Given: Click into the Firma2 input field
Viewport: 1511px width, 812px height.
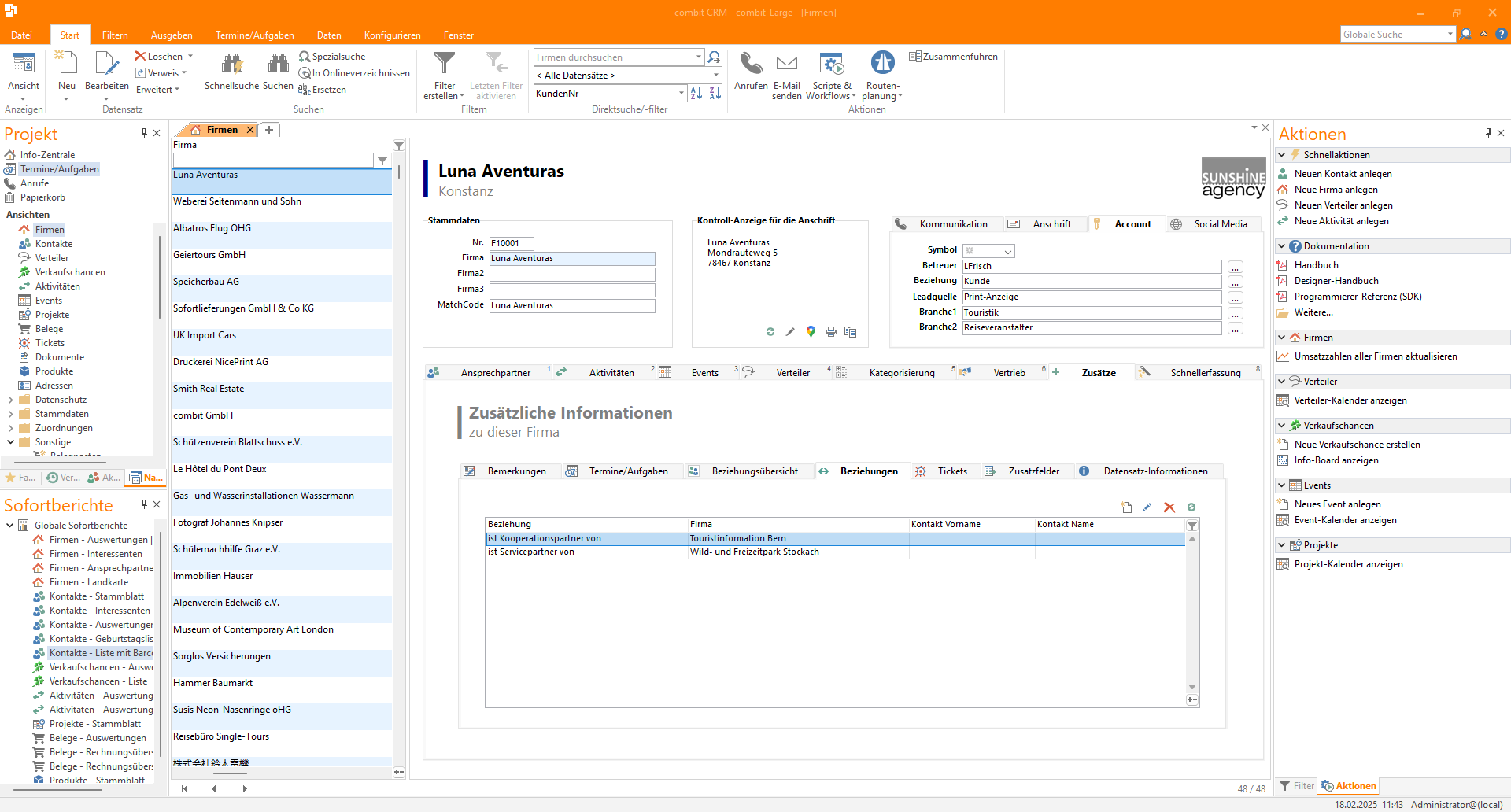Looking at the screenshot, I should tap(572, 274).
